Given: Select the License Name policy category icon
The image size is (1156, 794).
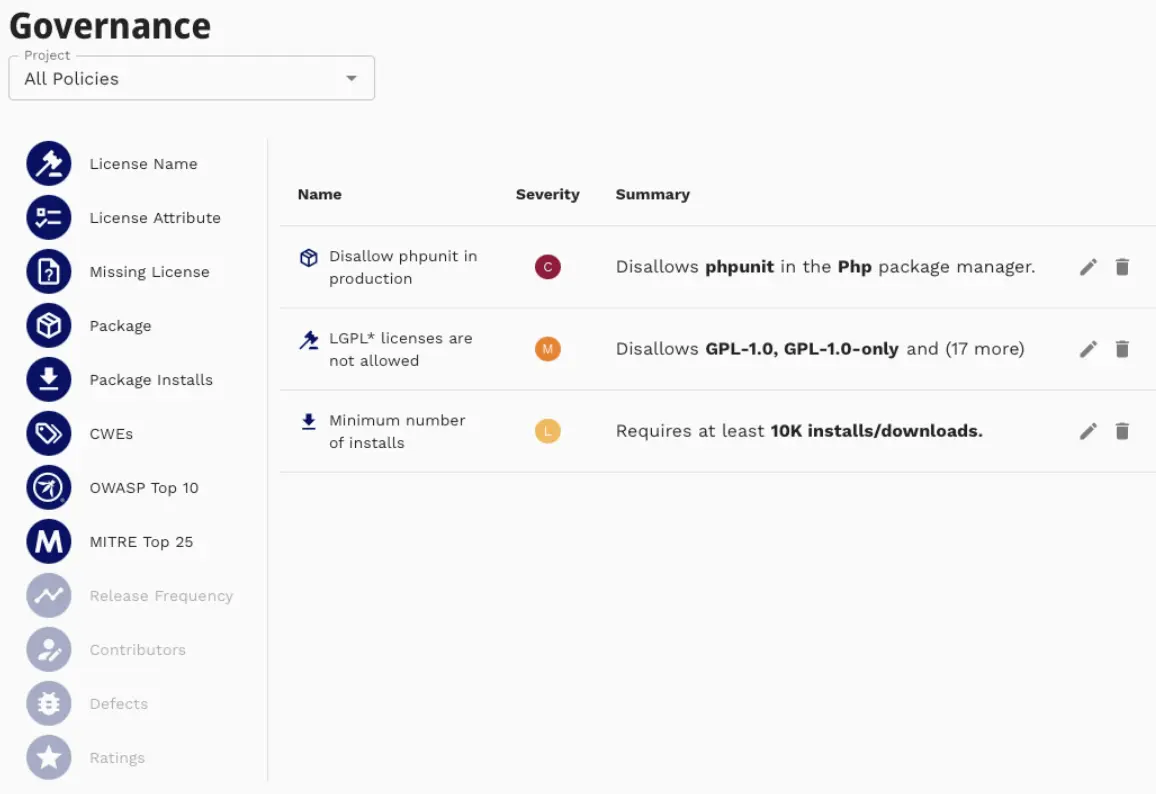Looking at the screenshot, I should click(x=48, y=163).
